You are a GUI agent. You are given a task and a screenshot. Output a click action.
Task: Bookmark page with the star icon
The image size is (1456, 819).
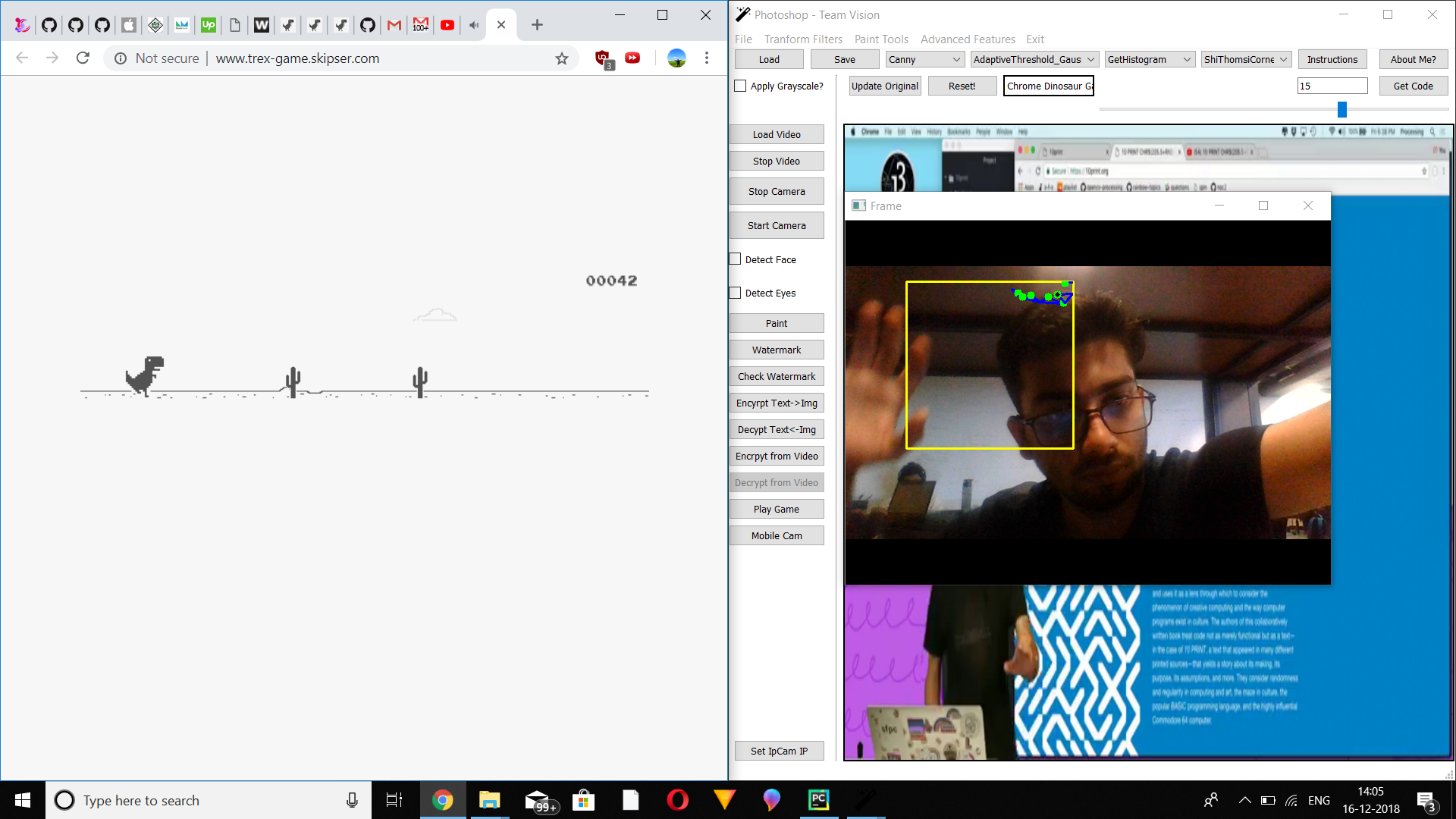point(561,58)
